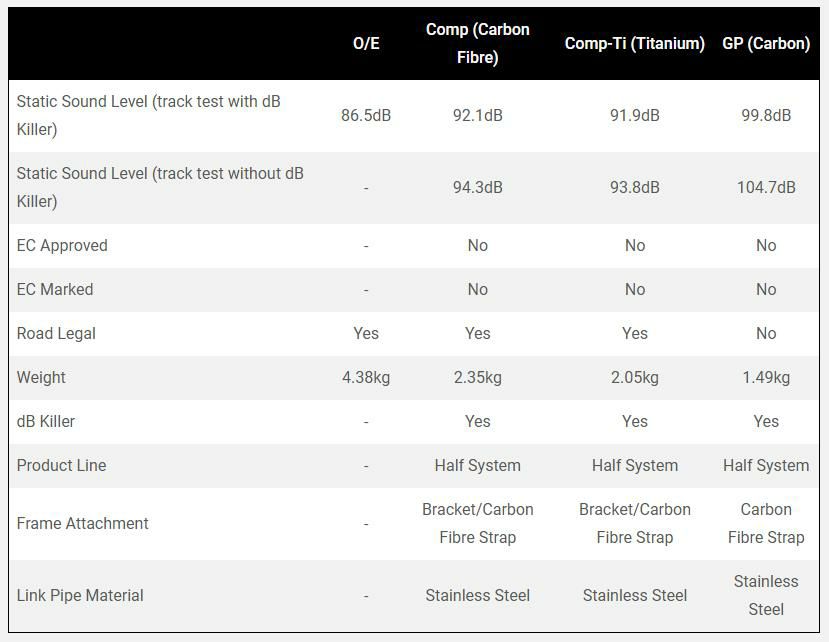Click the EC Approved row label
Viewport: 829px width, 642px height.
click(62, 246)
